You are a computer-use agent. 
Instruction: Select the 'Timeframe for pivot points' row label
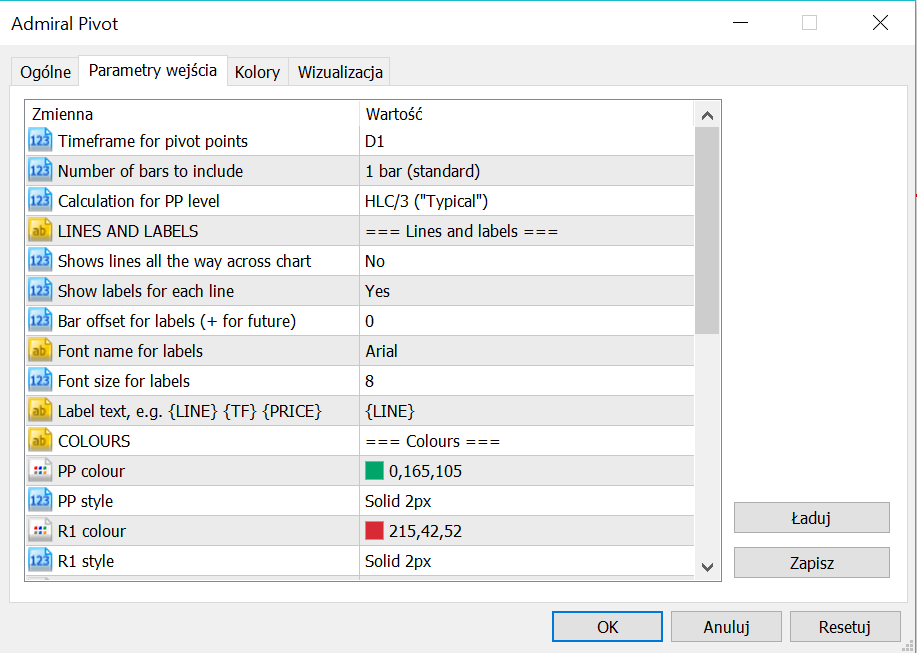(x=153, y=141)
